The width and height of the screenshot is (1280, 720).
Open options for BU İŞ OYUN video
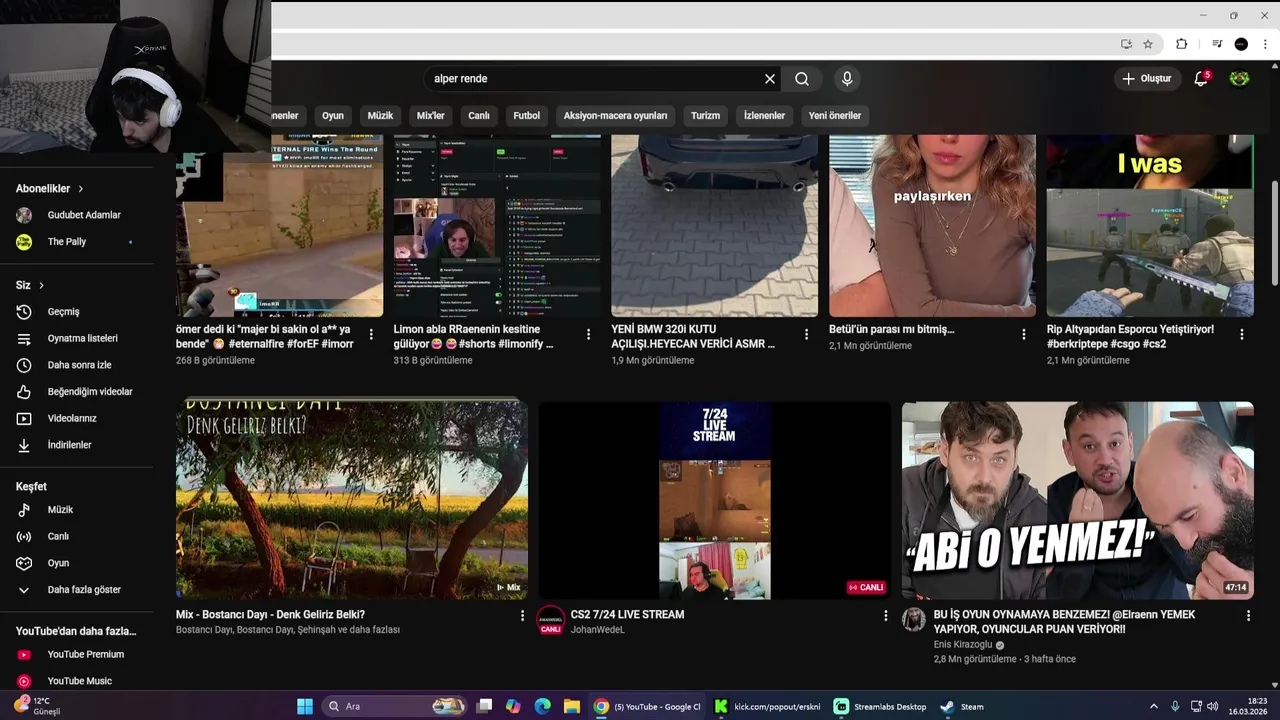[x=1248, y=616]
